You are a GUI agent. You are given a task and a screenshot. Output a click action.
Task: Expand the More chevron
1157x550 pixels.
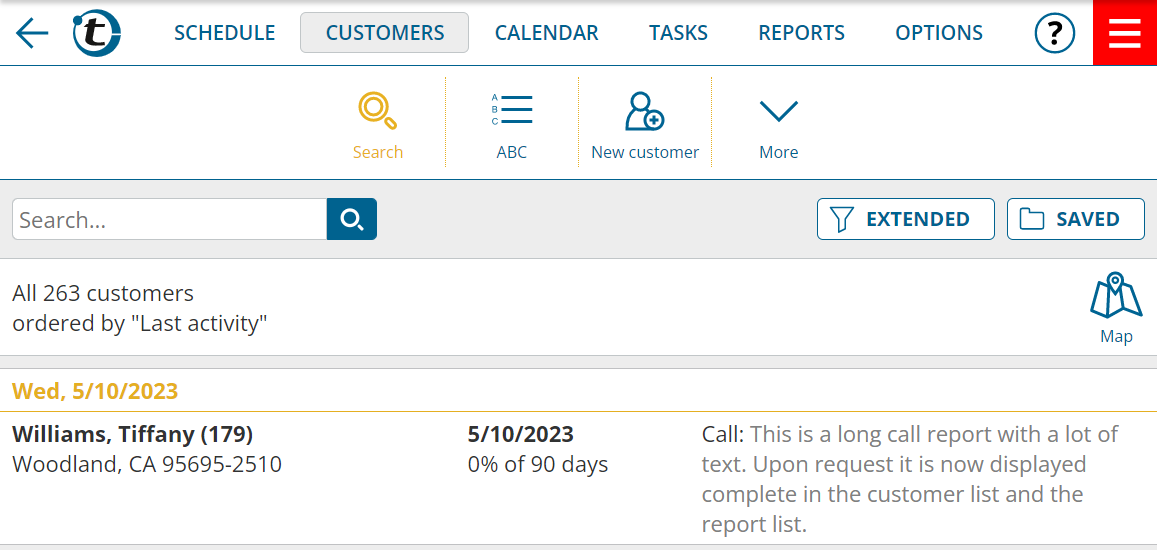tap(778, 126)
